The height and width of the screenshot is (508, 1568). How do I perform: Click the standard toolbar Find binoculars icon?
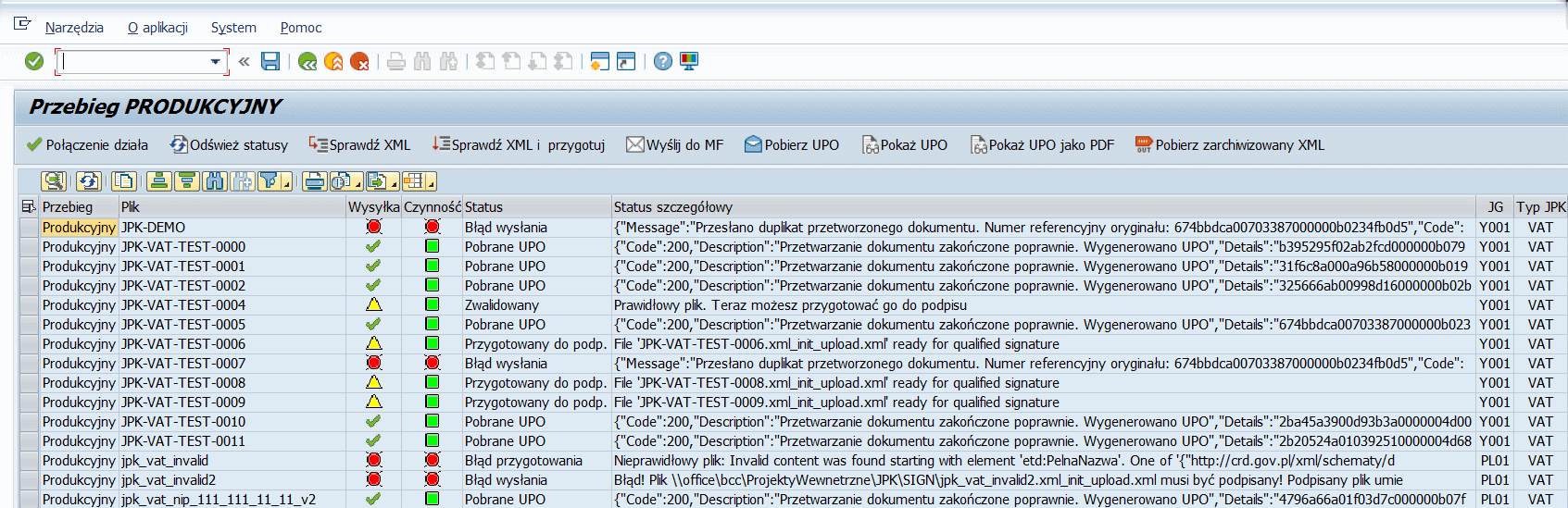tap(422, 61)
